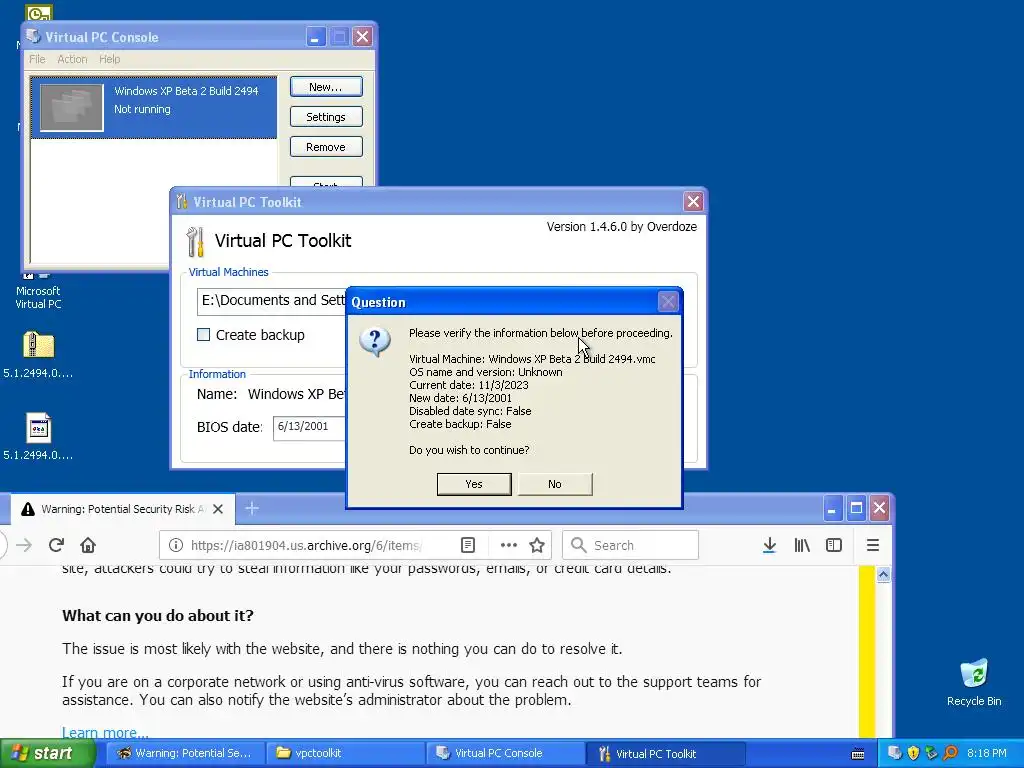Select Windows XP Beta 2 Build 2494 machine
This screenshot has height=768, width=1024.
(x=154, y=107)
